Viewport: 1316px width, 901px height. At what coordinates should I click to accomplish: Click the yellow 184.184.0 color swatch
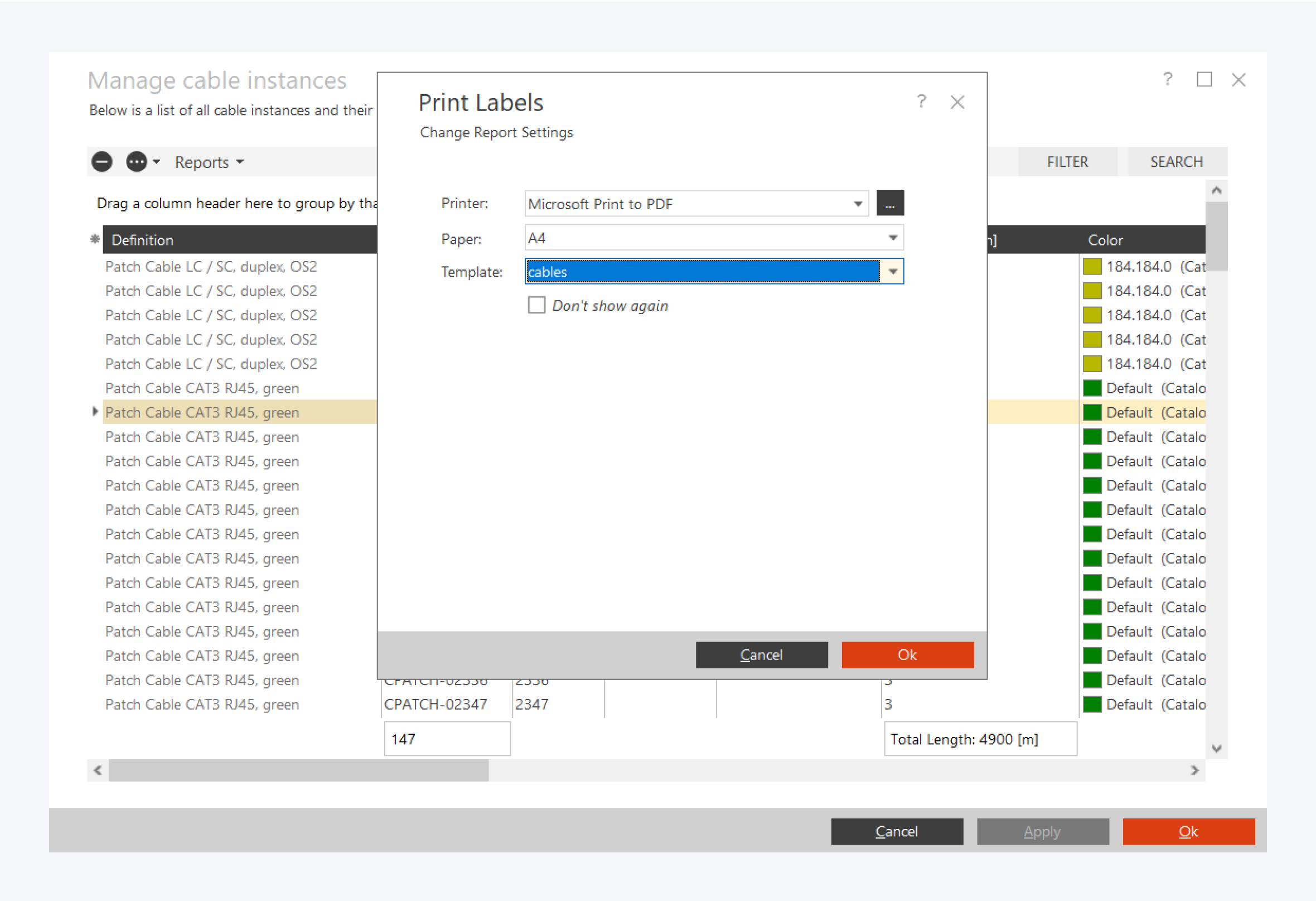coord(1092,266)
